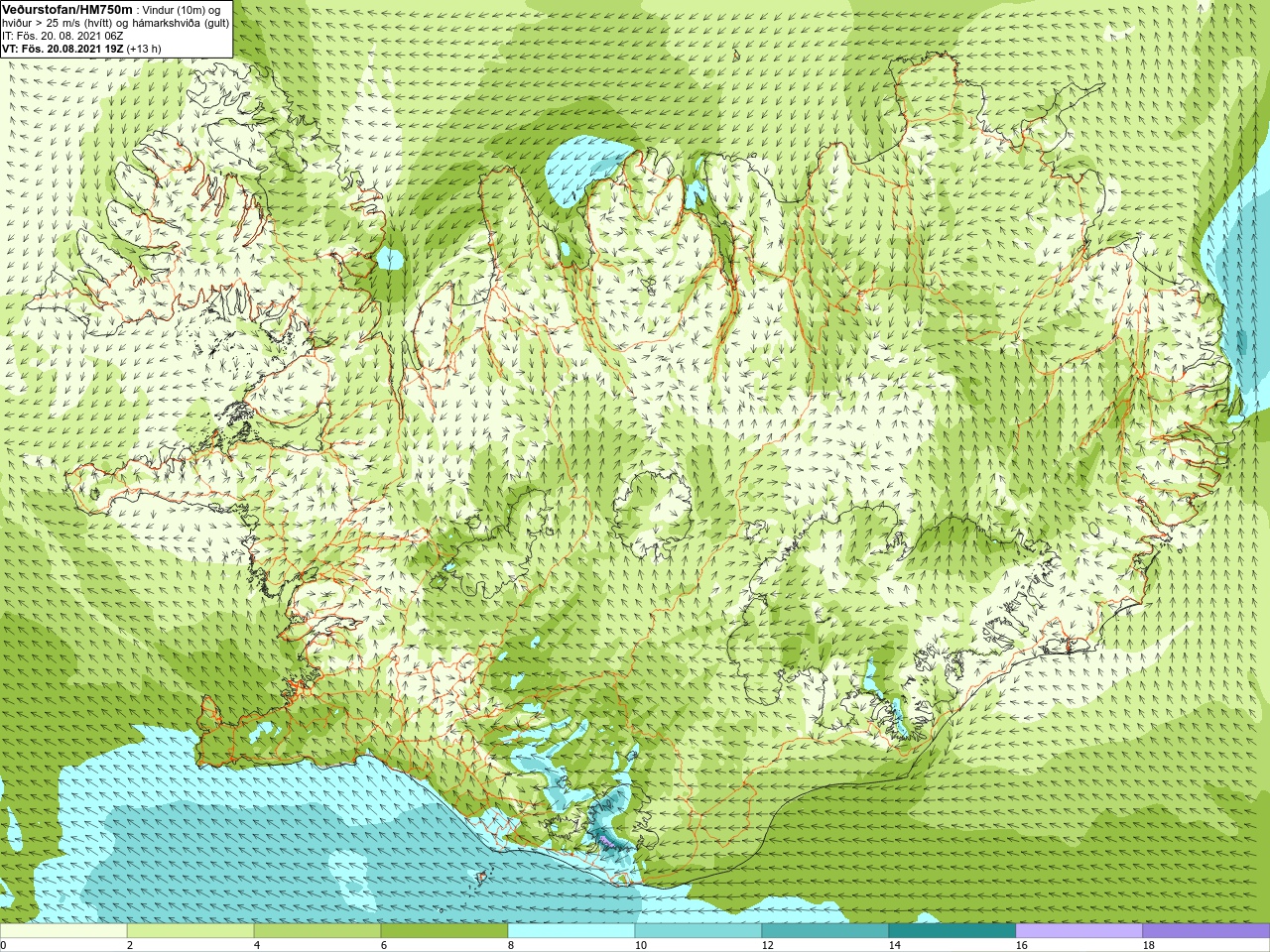Click the "Veðurstofan/HM750m" title text

(66, 8)
